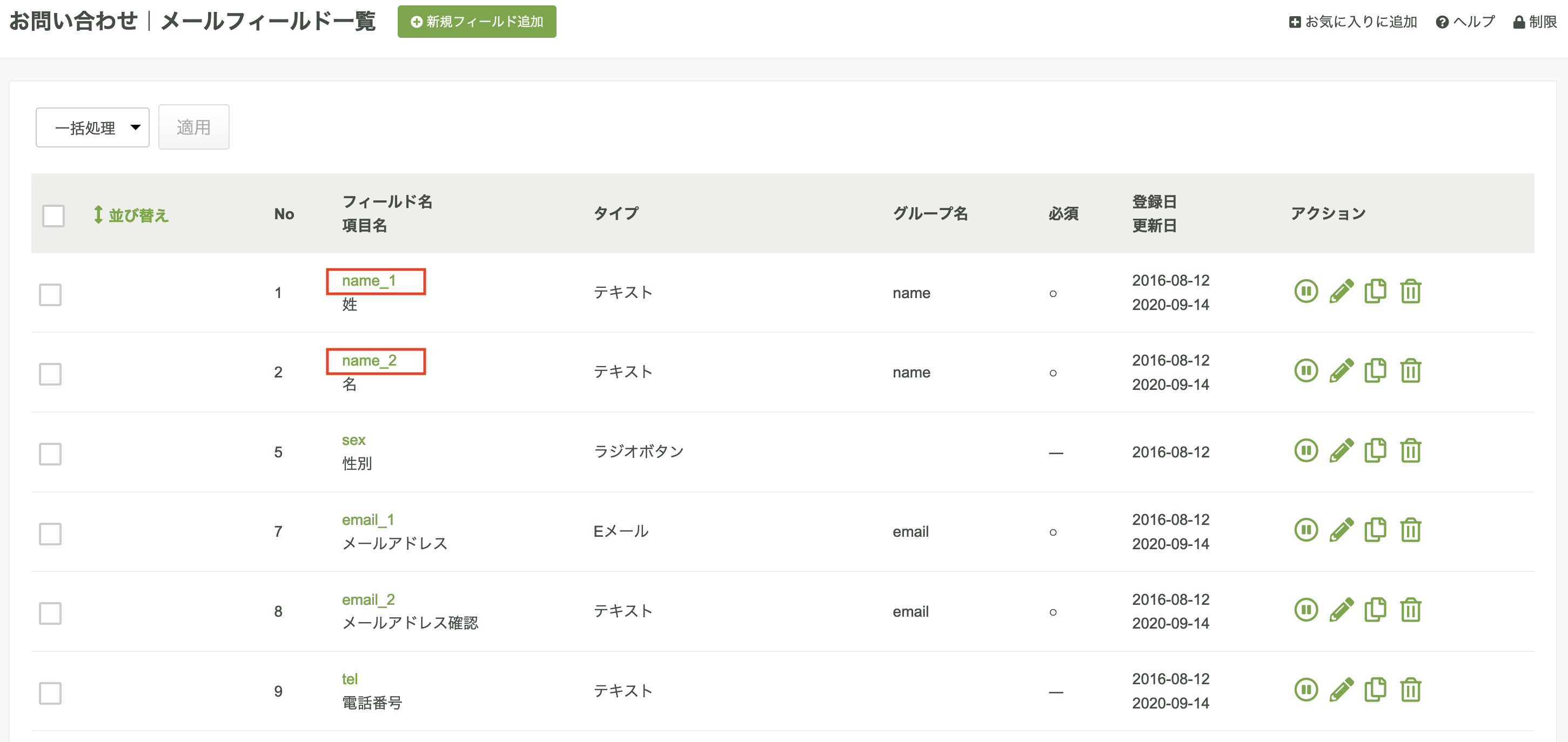Screen dimensions: 1568x742
Task: Edit the name_2 field with the pencil icon
Action: 1342,370
